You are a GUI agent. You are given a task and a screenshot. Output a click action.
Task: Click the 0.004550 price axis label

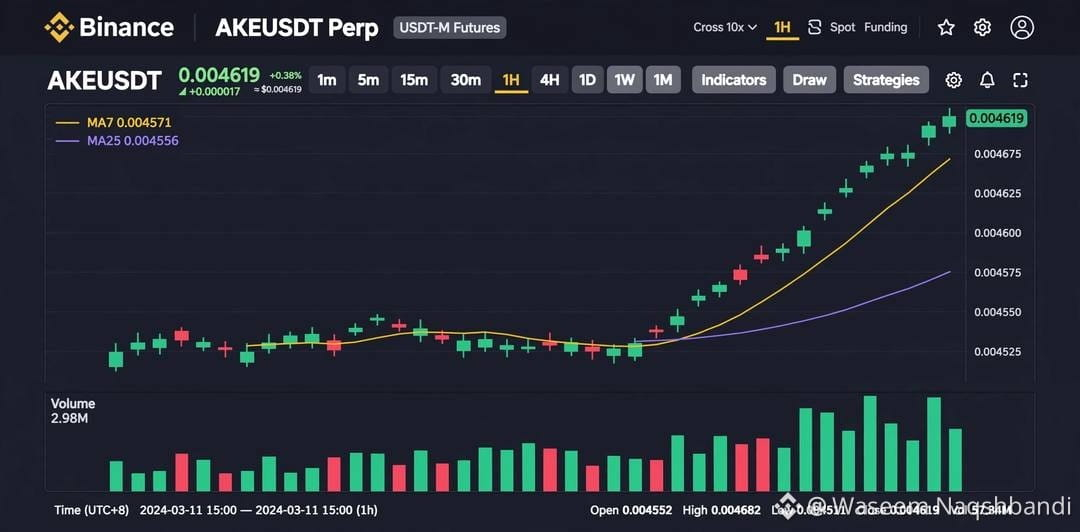coord(997,312)
